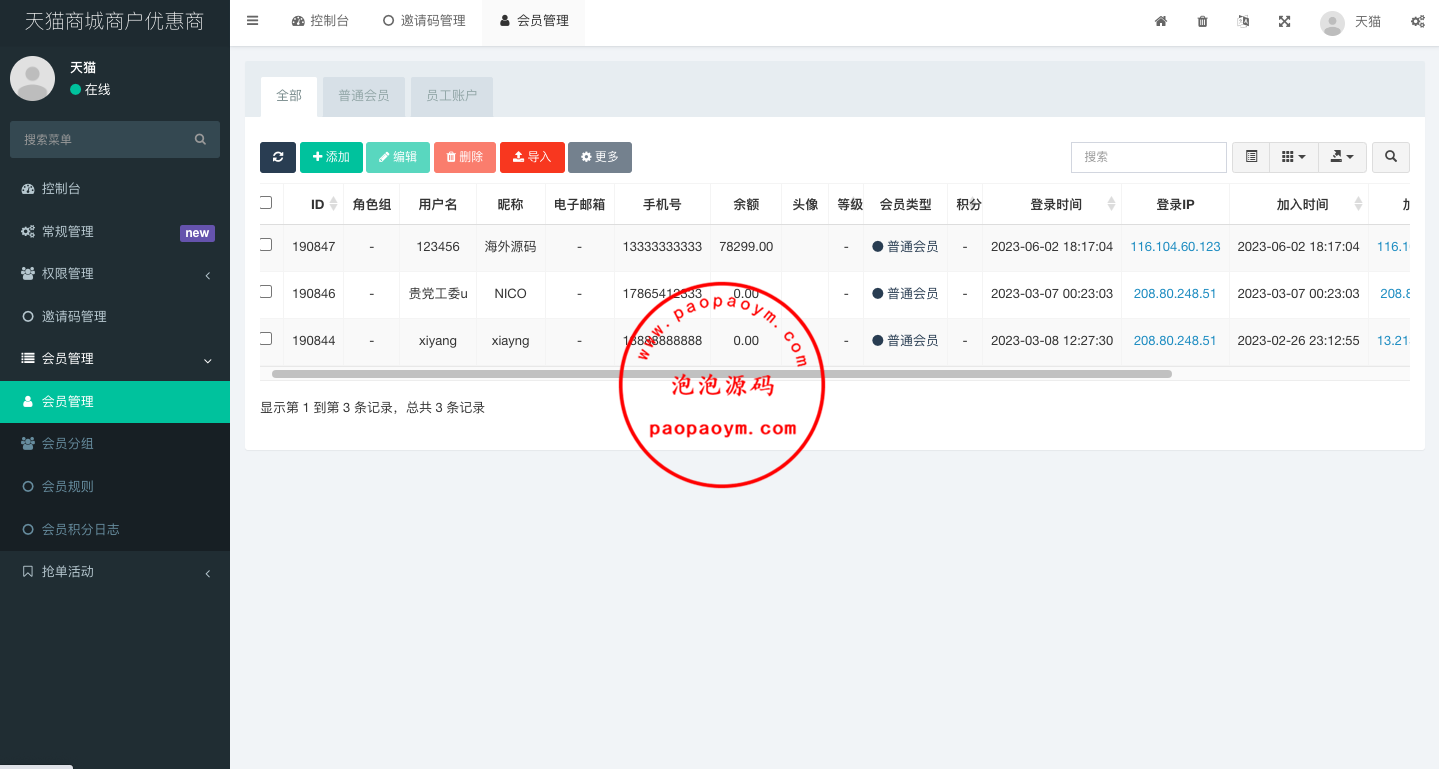This screenshot has width=1439, height=769.
Task: Select the checkbox for row 190847
Action: pos(266,245)
